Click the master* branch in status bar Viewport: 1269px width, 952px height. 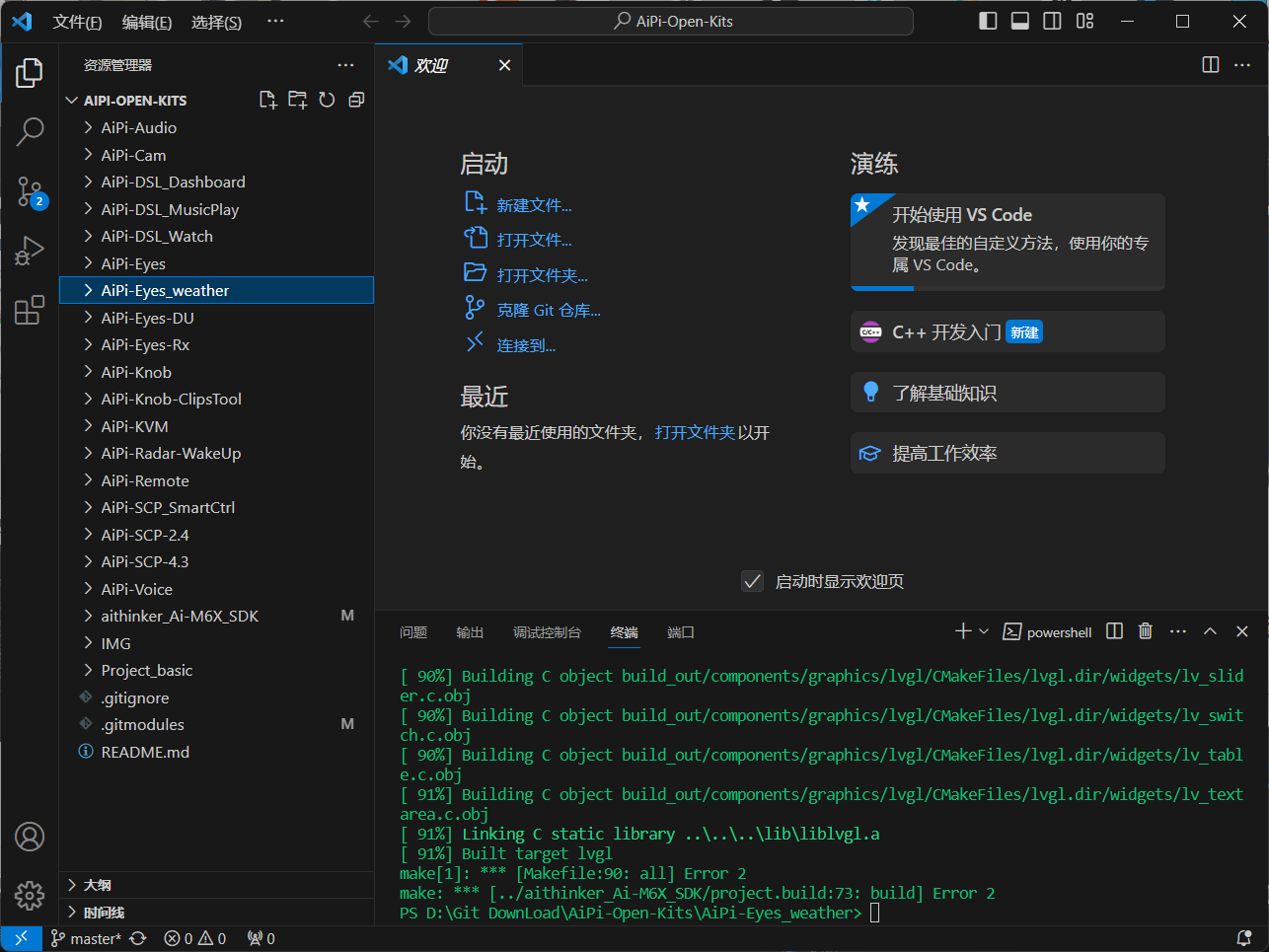86,939
